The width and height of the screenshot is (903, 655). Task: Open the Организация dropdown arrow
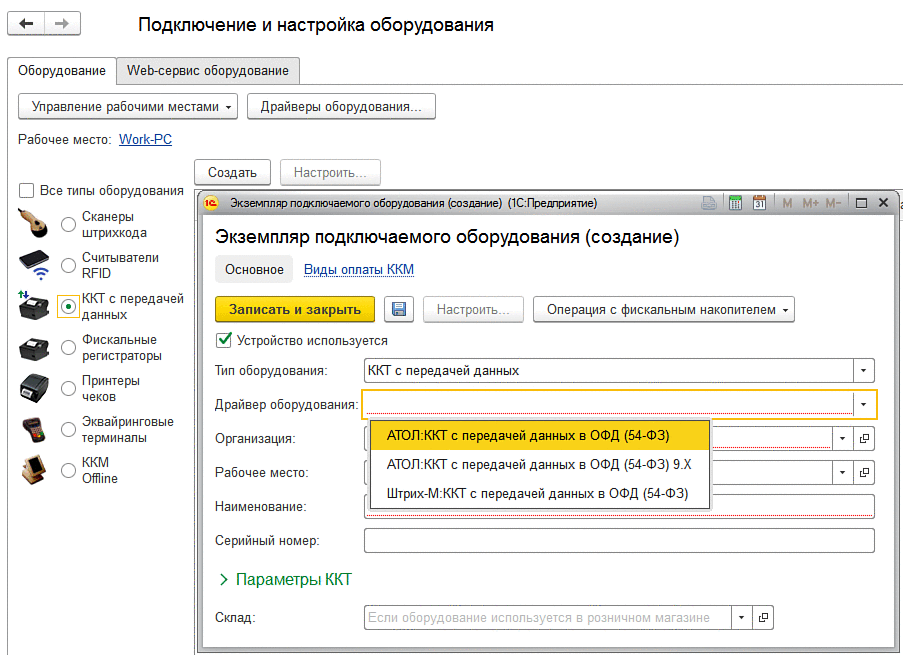pos(843,438)
